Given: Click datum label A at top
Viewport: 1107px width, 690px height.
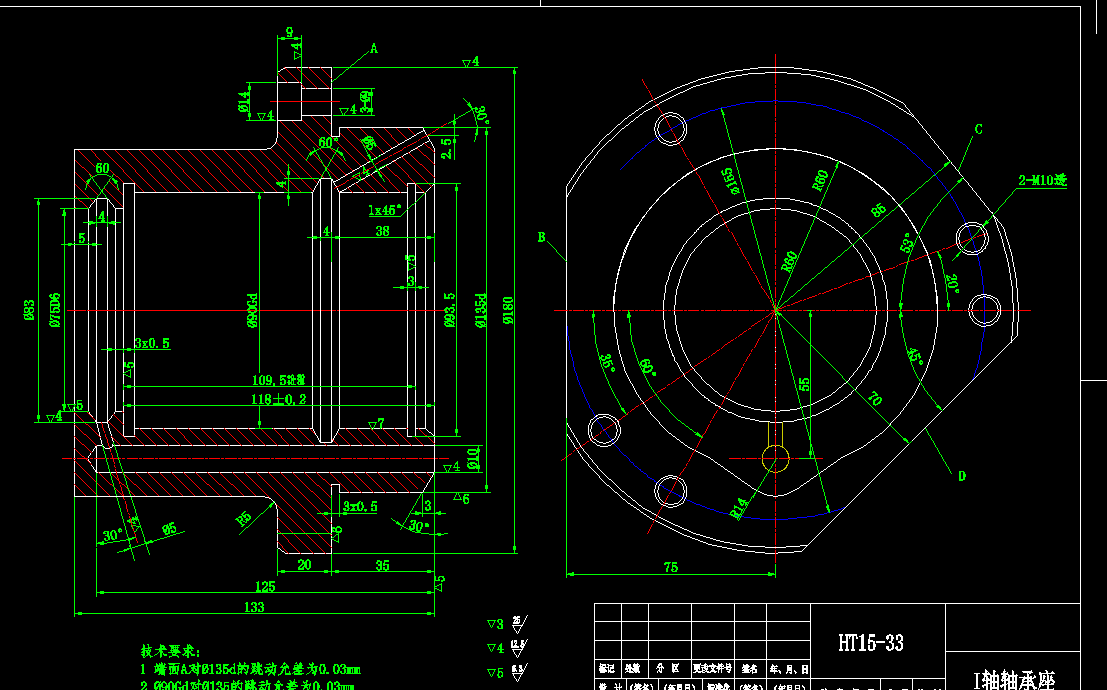Looking at the screenshot, I should [x=374, y=49].
